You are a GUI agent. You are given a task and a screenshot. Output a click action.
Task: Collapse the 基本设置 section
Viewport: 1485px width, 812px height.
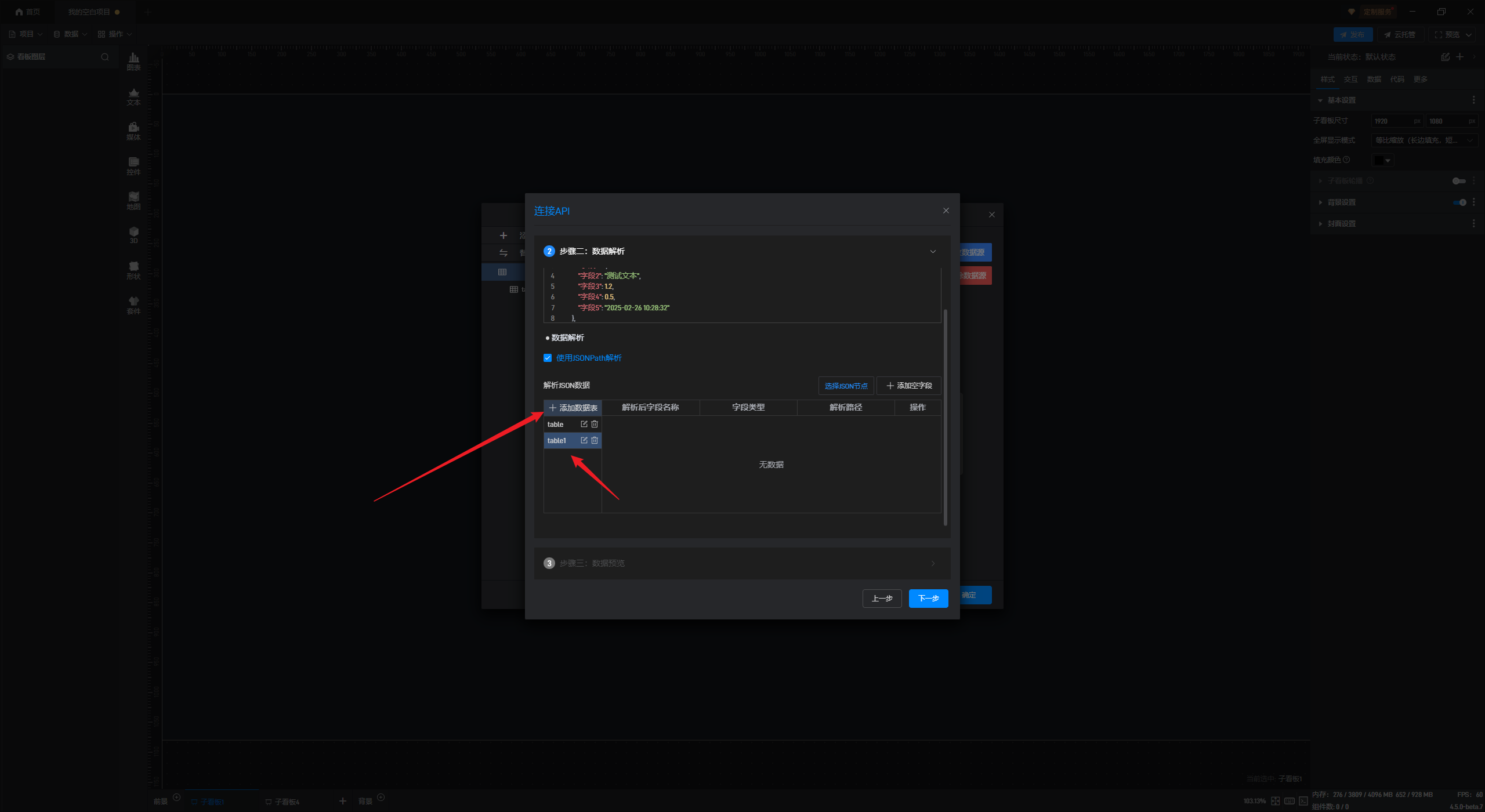(1320, 100)
